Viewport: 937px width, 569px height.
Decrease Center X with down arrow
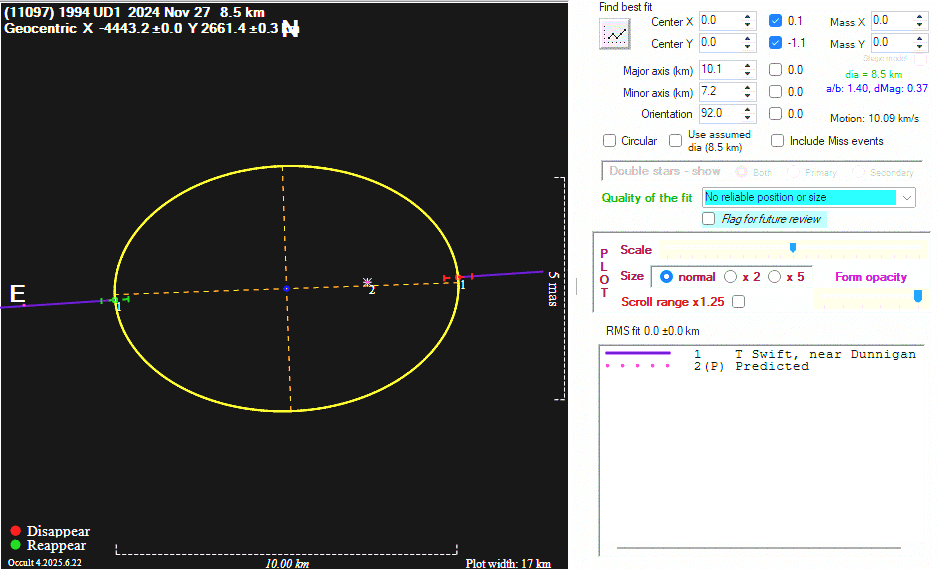pos(748,25)
